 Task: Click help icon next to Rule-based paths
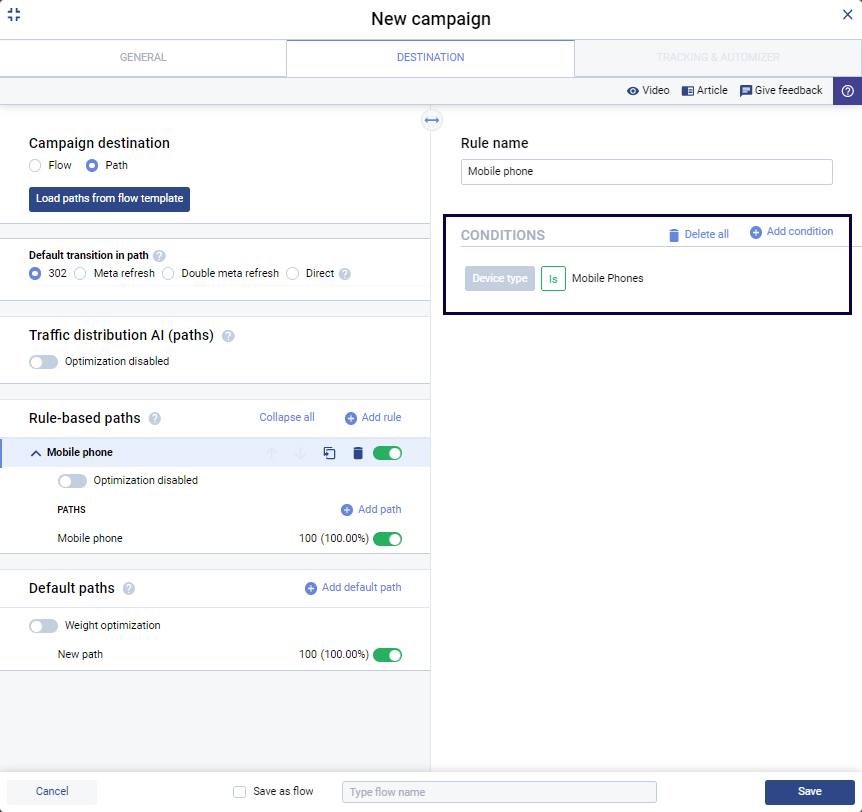(x=155, y=419)
